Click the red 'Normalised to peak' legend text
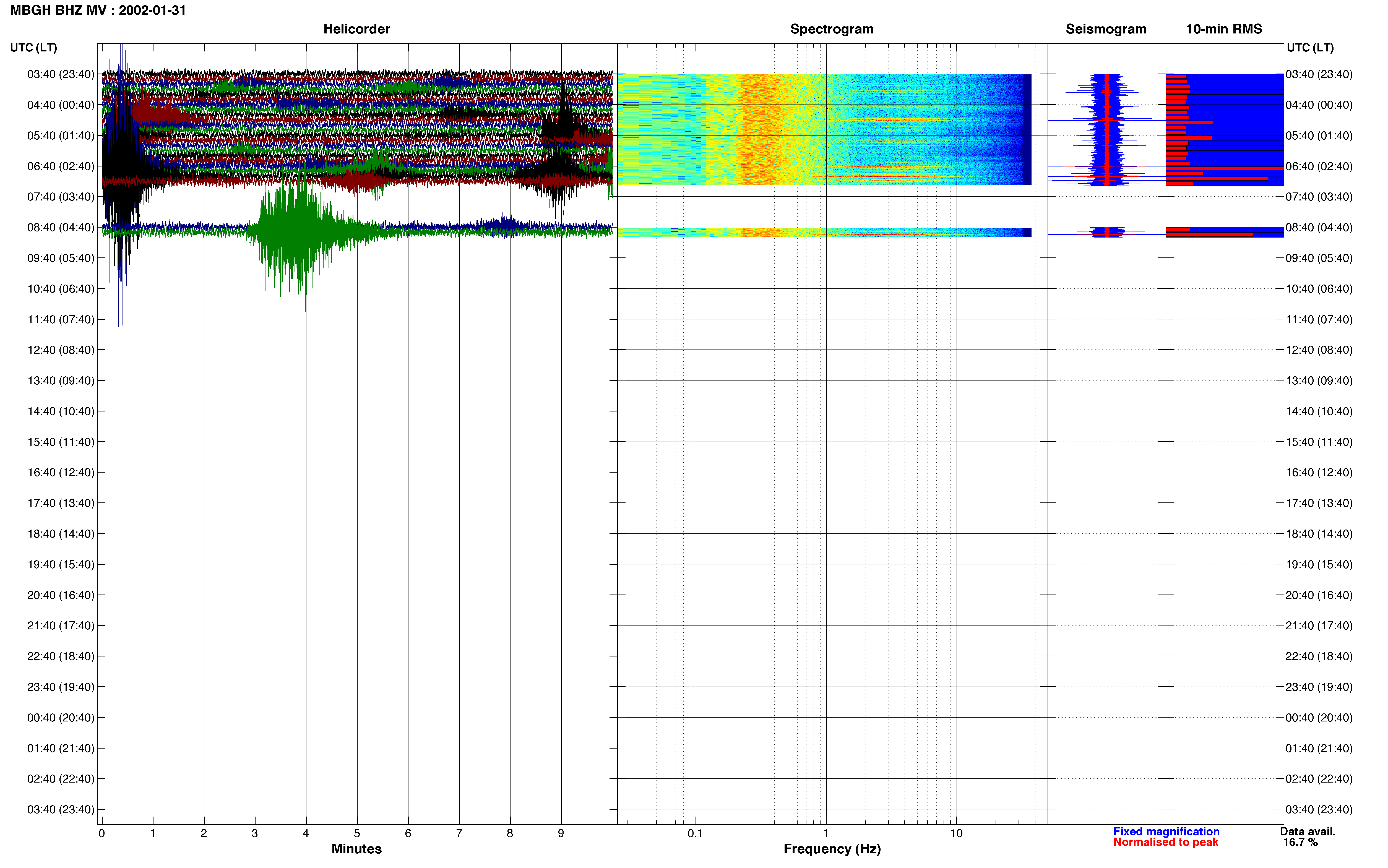The height and width of the screenshot is (868, 1388). click(1166, 842)
